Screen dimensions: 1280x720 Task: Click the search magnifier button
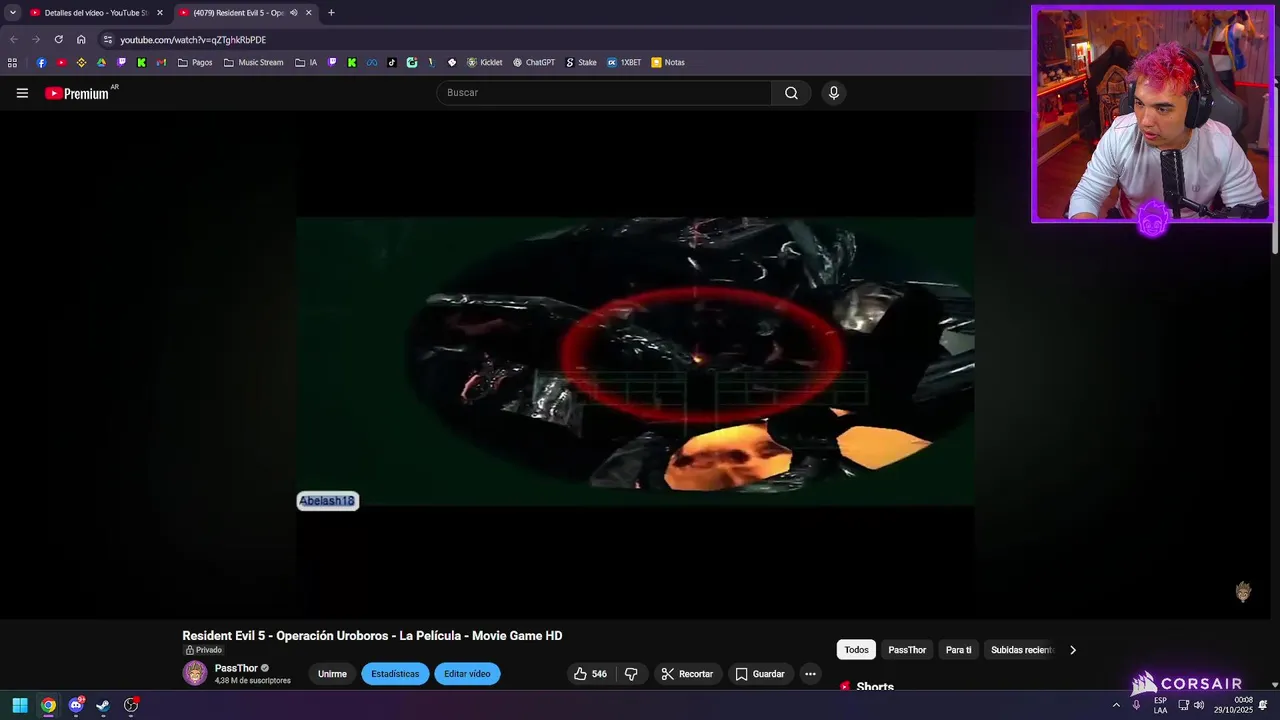click(x=791, y=93)
